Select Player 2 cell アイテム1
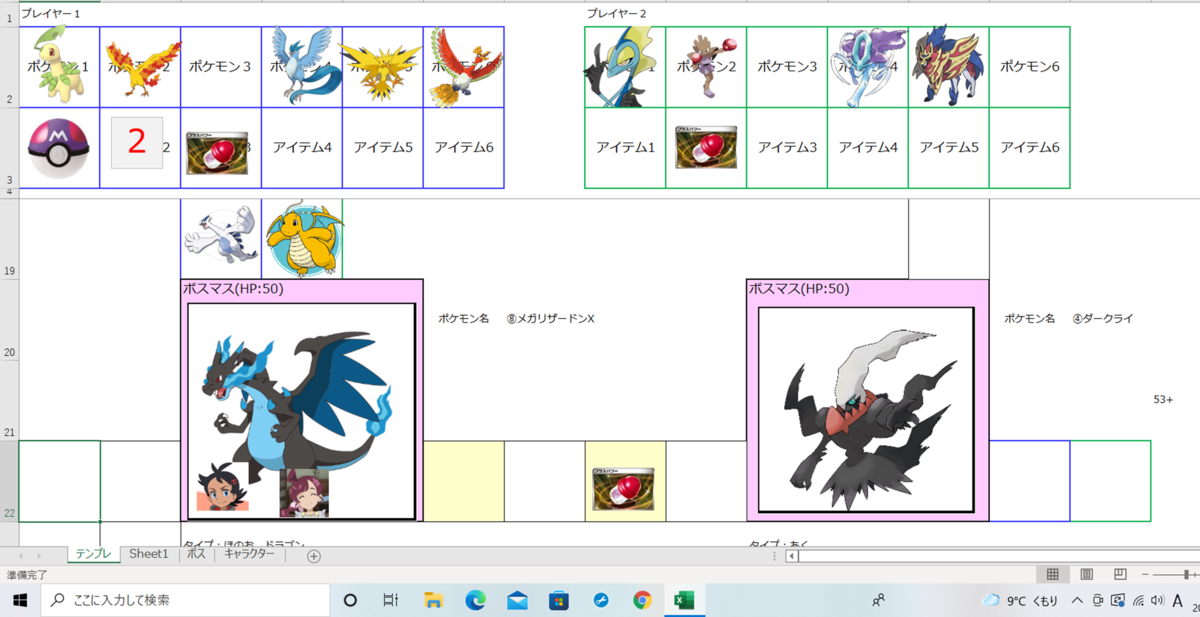The width and height of the screenshot is (1200, 617). point(625,148)
